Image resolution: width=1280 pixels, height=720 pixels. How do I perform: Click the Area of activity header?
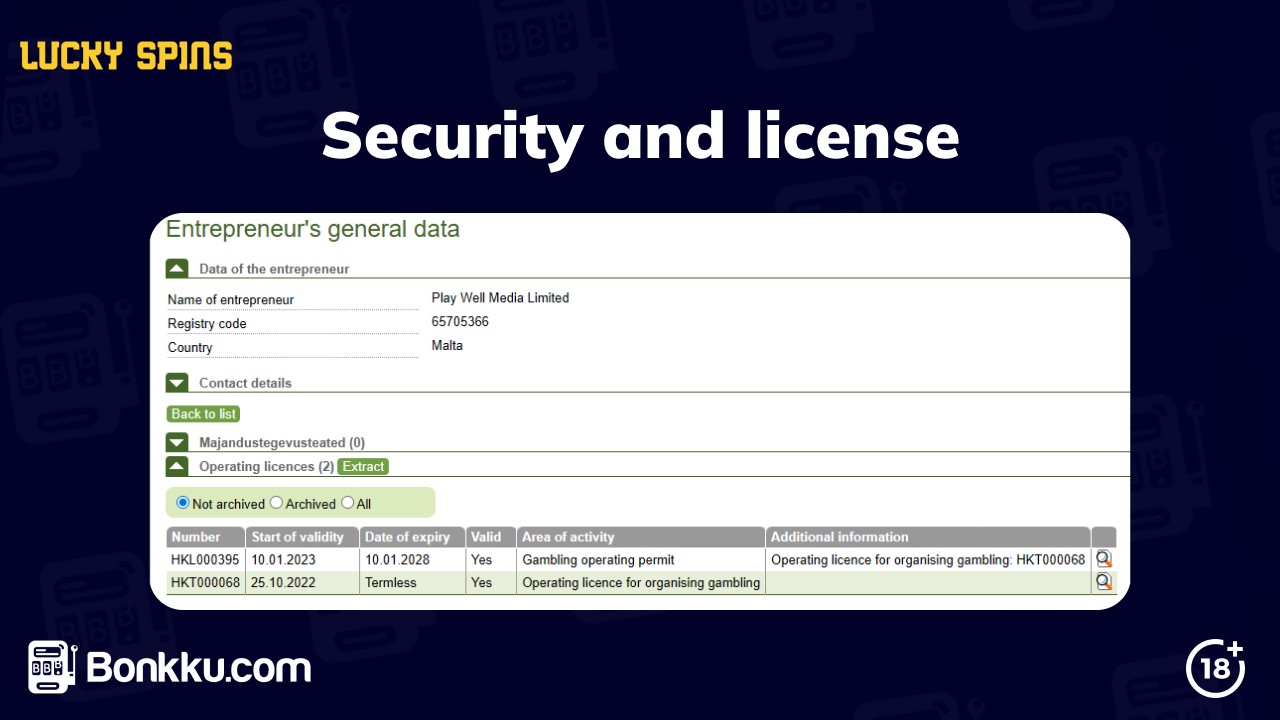(x=641, y=537)
